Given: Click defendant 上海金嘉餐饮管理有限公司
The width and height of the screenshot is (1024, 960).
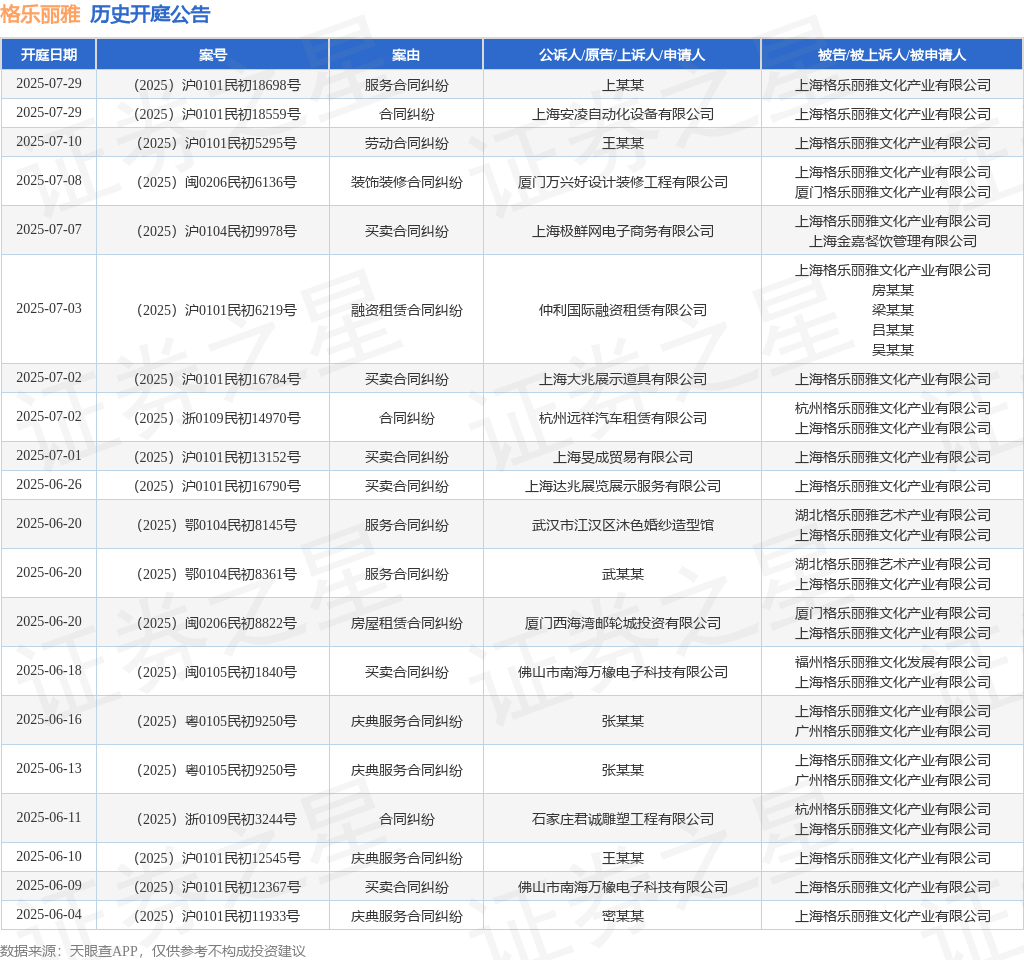Looking at the screenshot, I should 892,241.
